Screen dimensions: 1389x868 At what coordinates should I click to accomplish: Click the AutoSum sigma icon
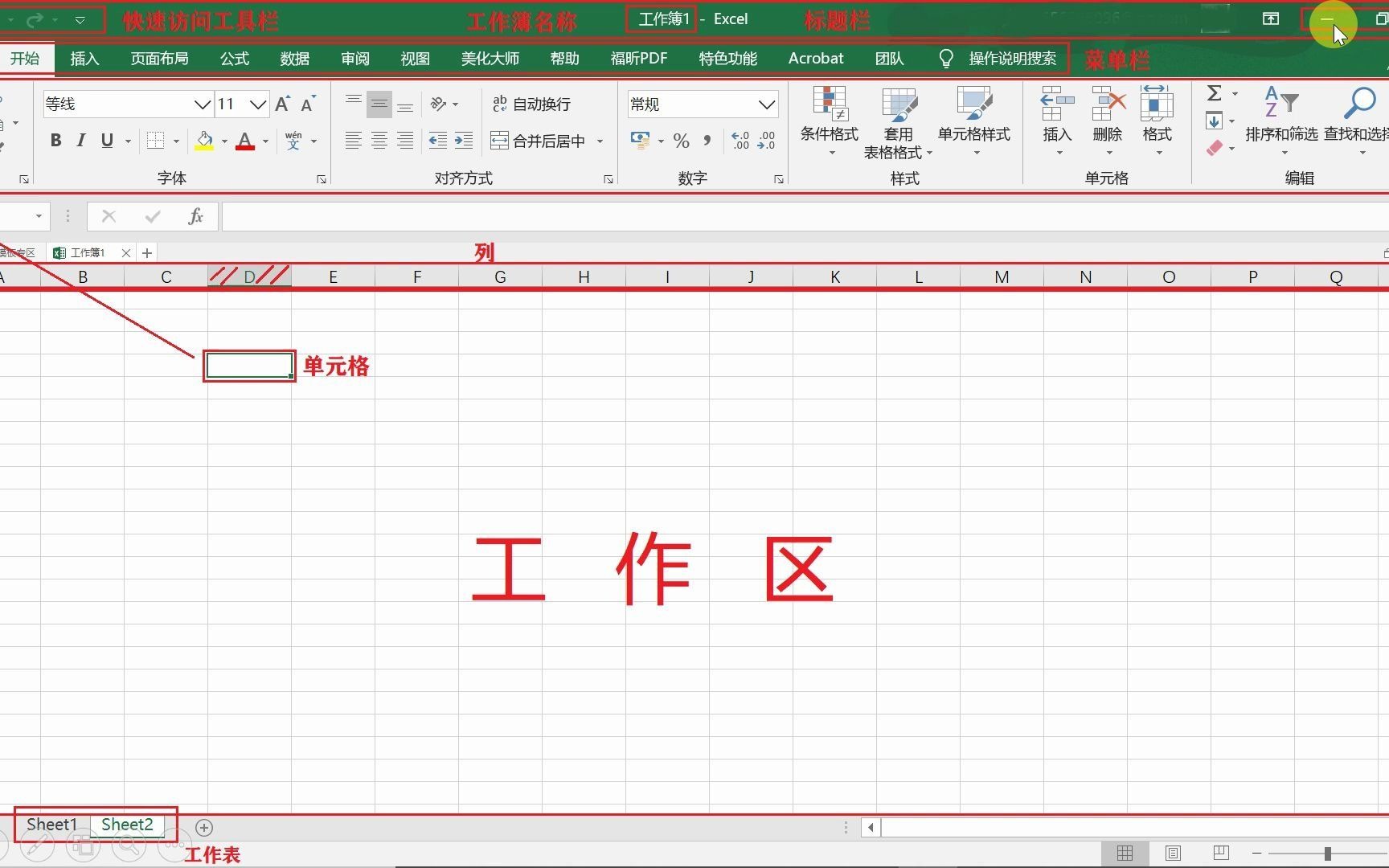pyautogui.click(x=1215, y=93)
